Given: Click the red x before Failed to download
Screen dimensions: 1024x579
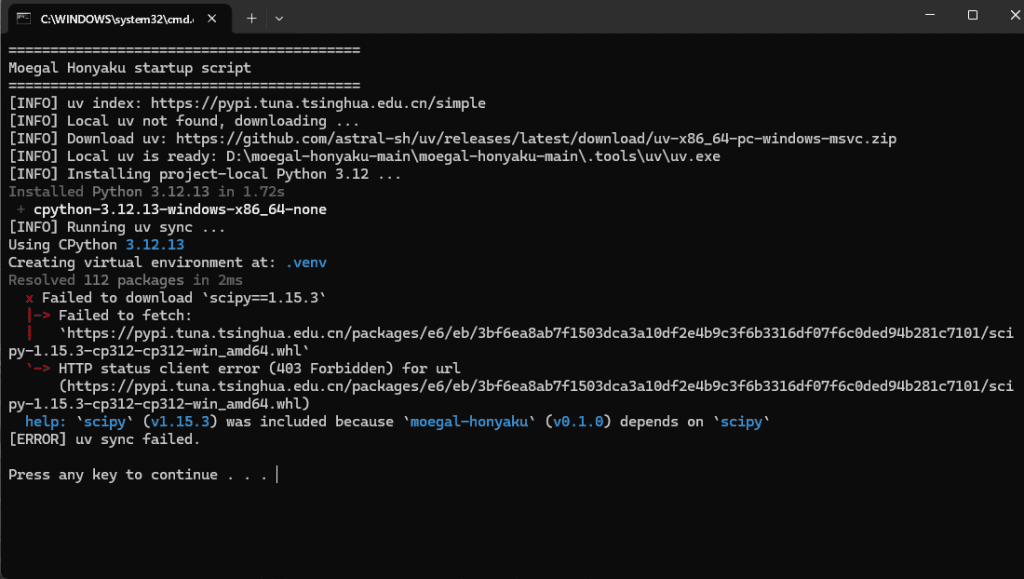Looking at the screenshot, I should click(30, 298).
